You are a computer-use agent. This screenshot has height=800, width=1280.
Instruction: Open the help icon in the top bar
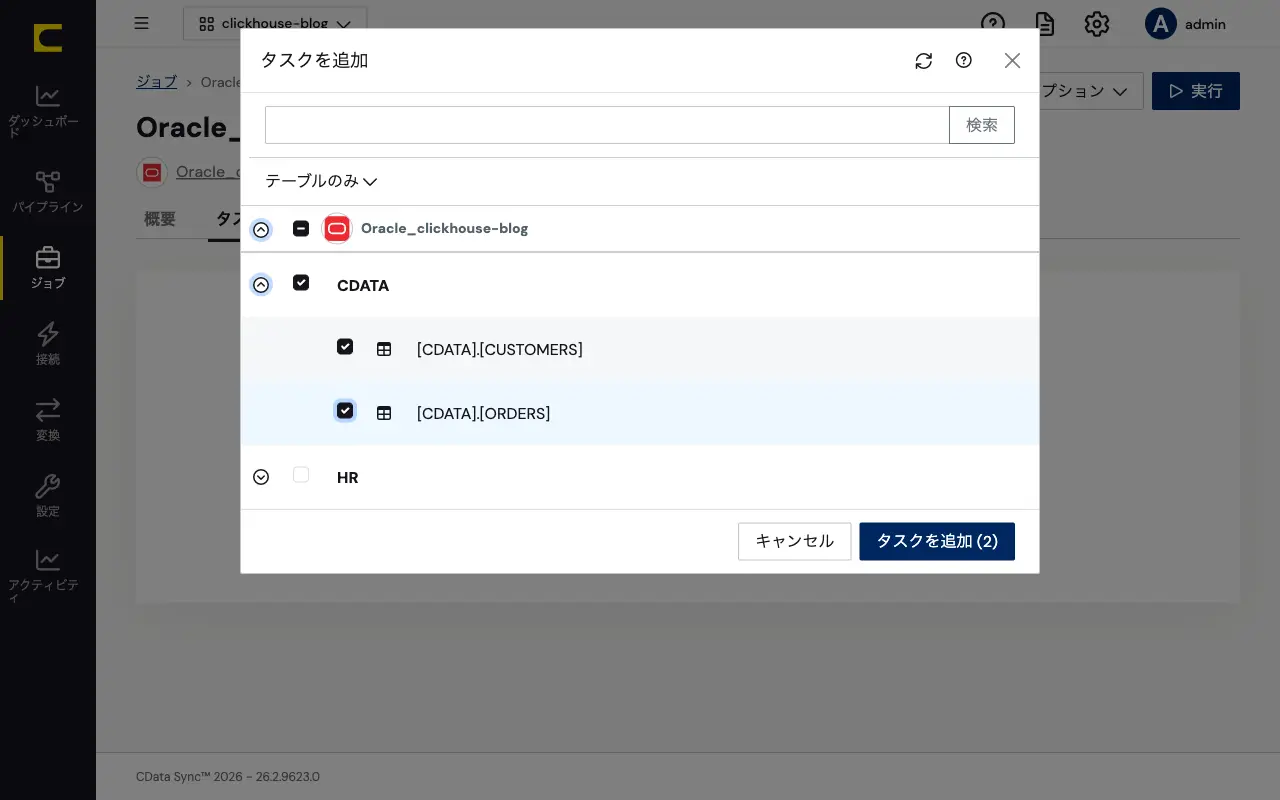pyautogui.click(x=992, y=24)
